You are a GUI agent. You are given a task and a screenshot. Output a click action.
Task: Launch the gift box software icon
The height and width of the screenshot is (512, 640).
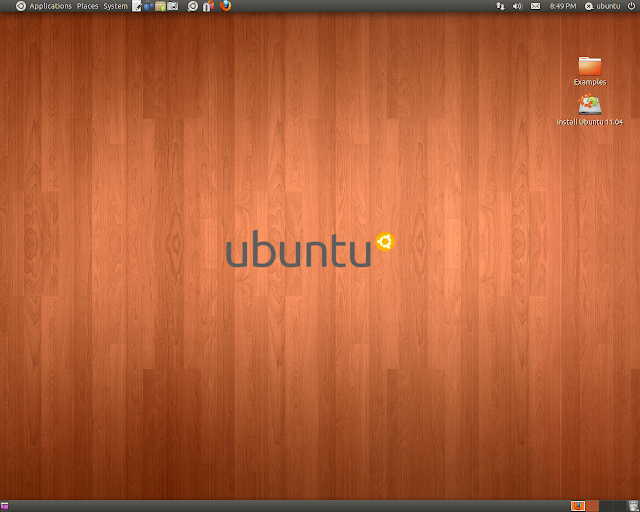(x=208, y=6)
